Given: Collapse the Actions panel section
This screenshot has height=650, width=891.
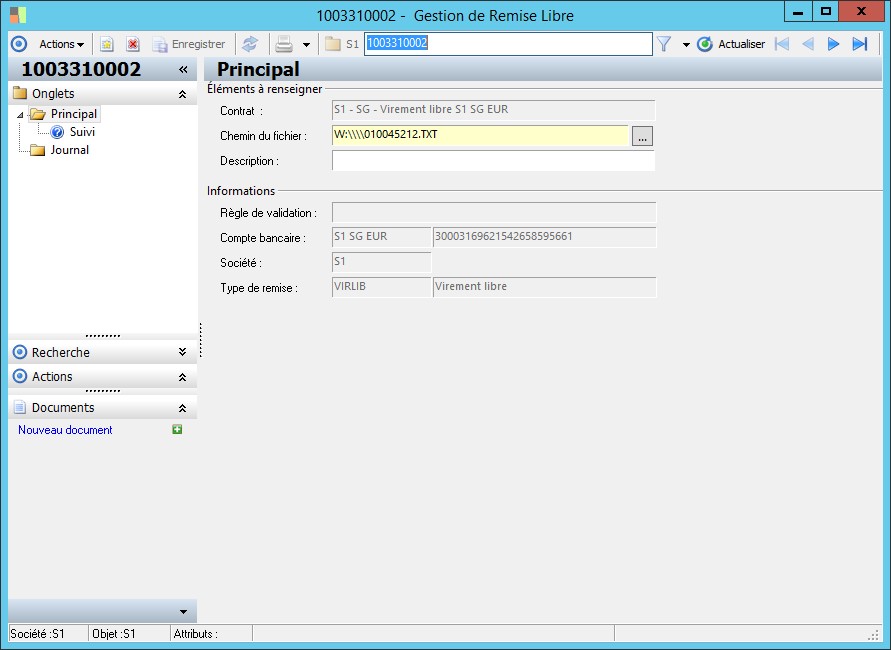Looking at the screenshot, I should 182,377.
